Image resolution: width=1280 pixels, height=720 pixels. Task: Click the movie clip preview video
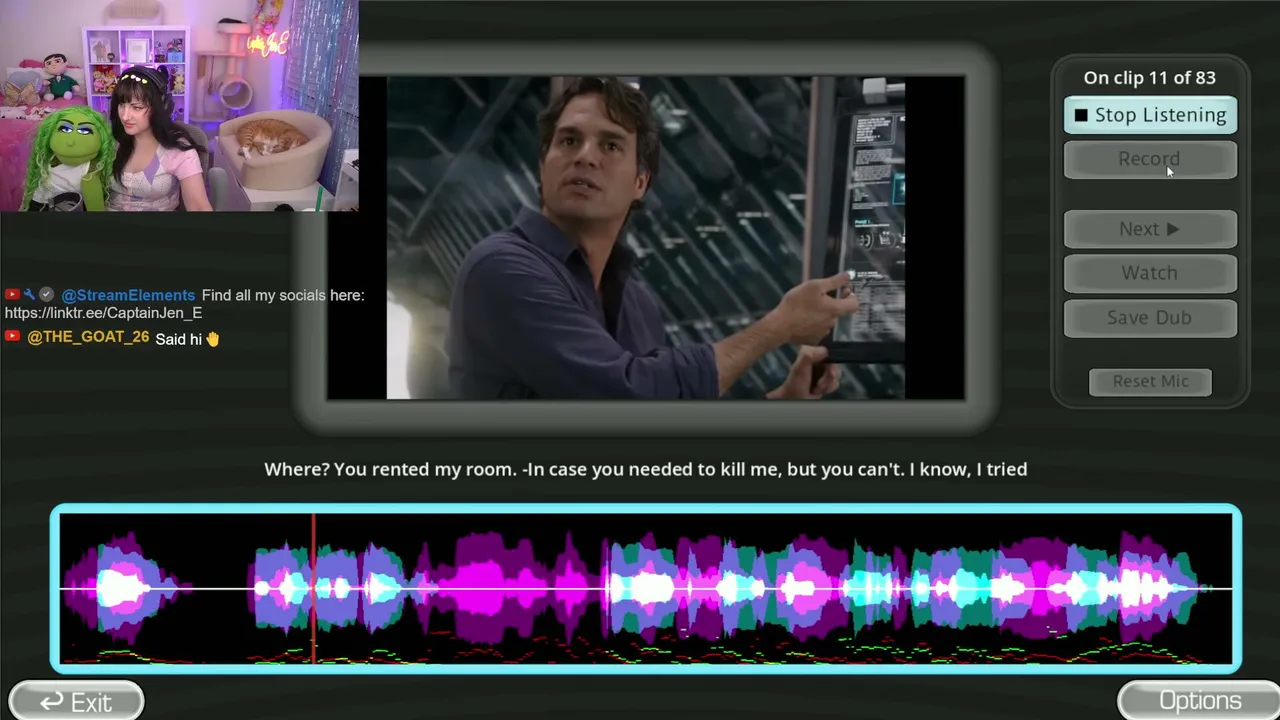click(646, 238)
